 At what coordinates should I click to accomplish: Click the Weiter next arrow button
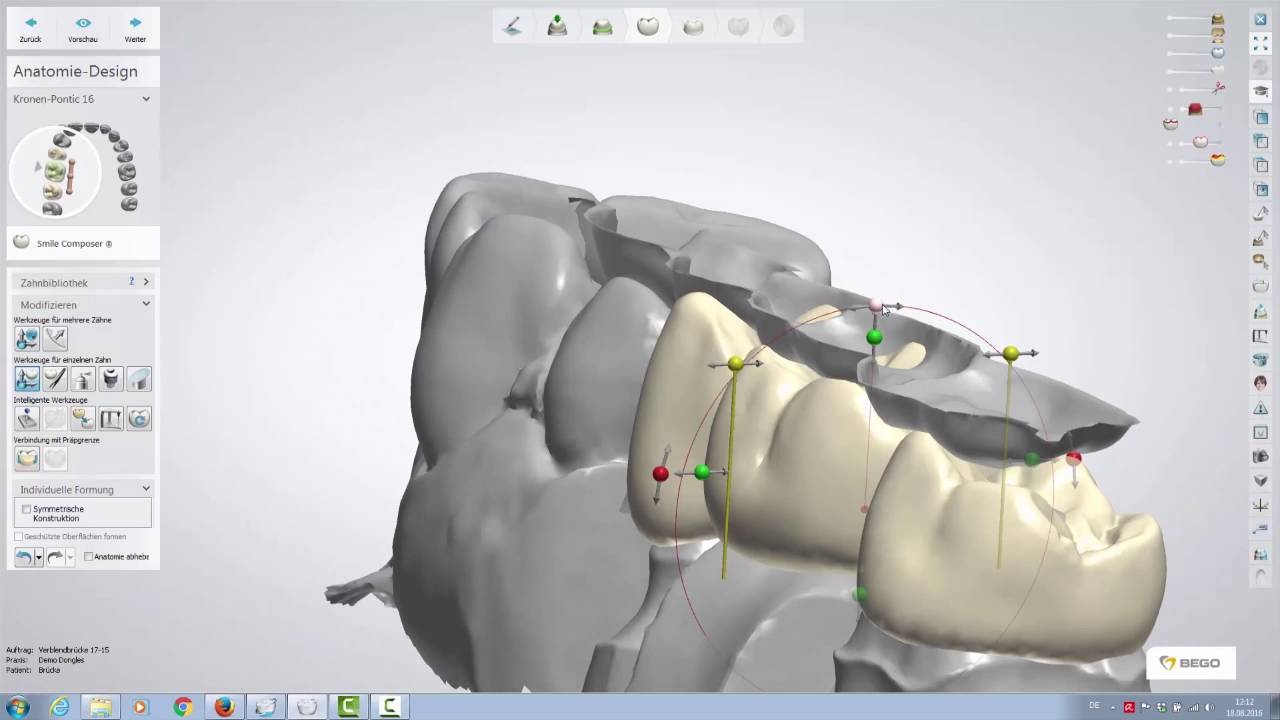pos(135,28)
